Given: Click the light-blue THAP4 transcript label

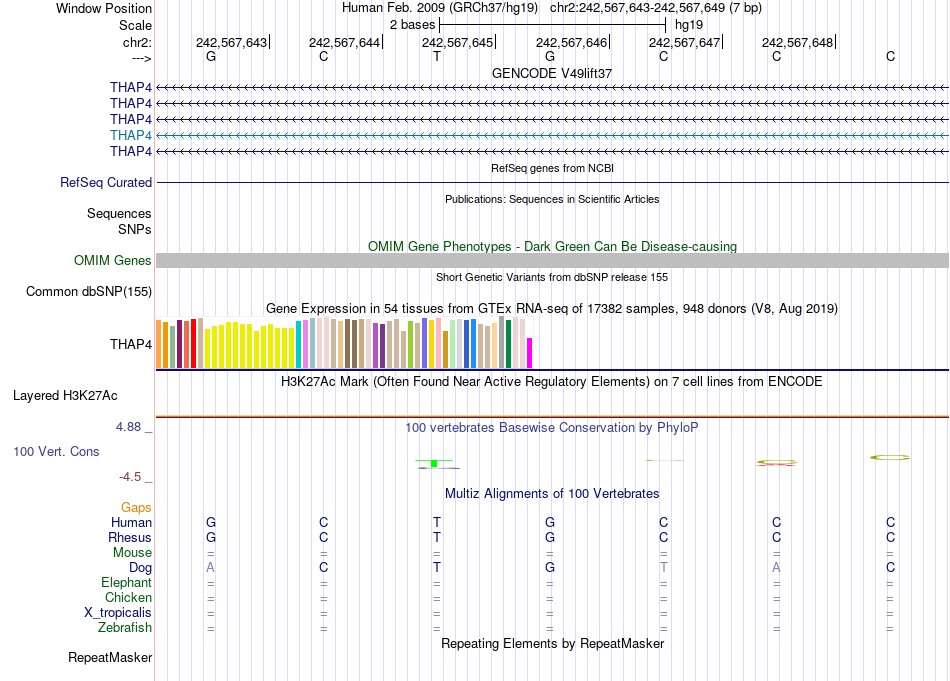Looking at the screenshot, I should (x=131, y=135).
